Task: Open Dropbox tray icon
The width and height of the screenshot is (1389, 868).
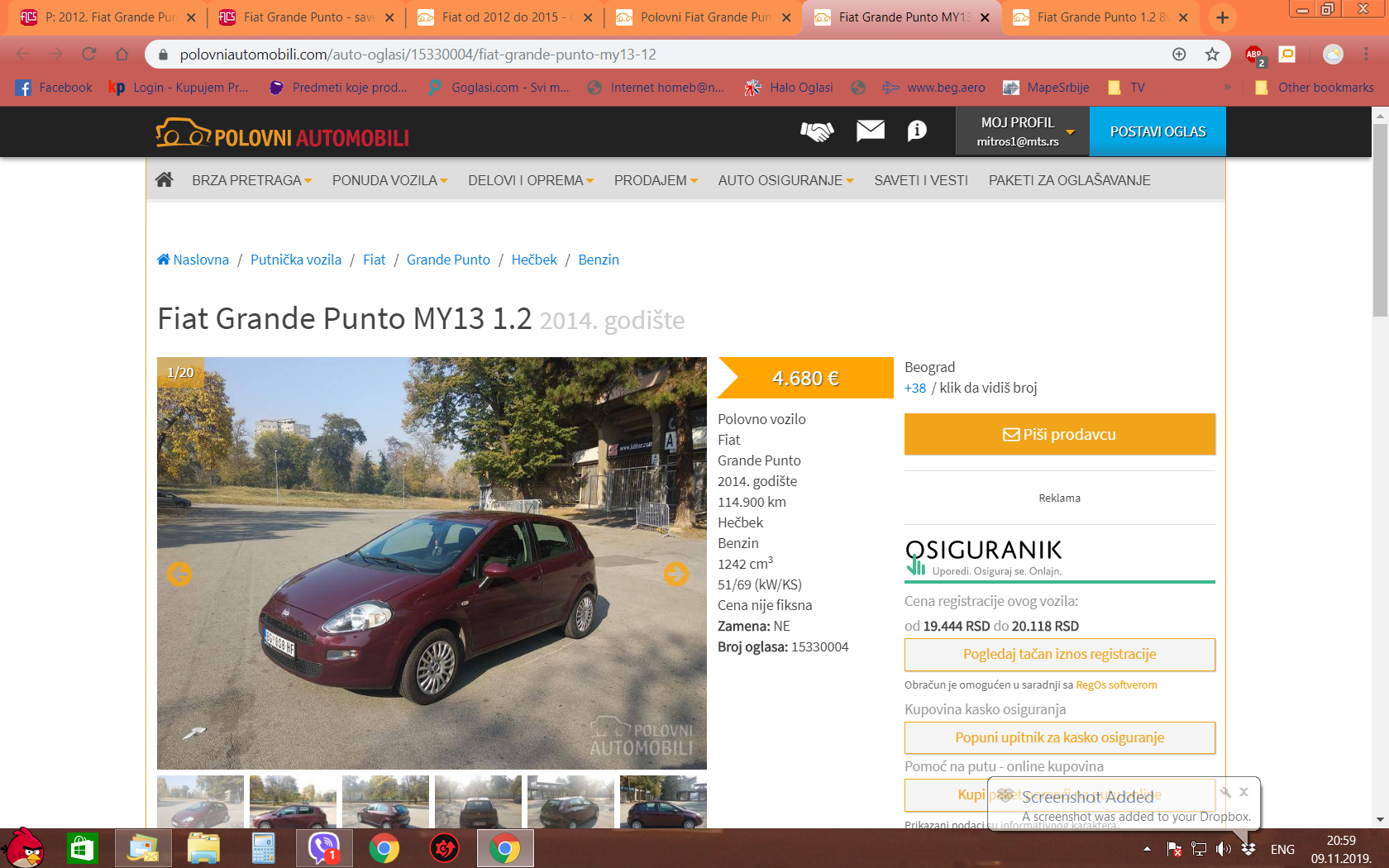Action: click(x=1248, y=849)
